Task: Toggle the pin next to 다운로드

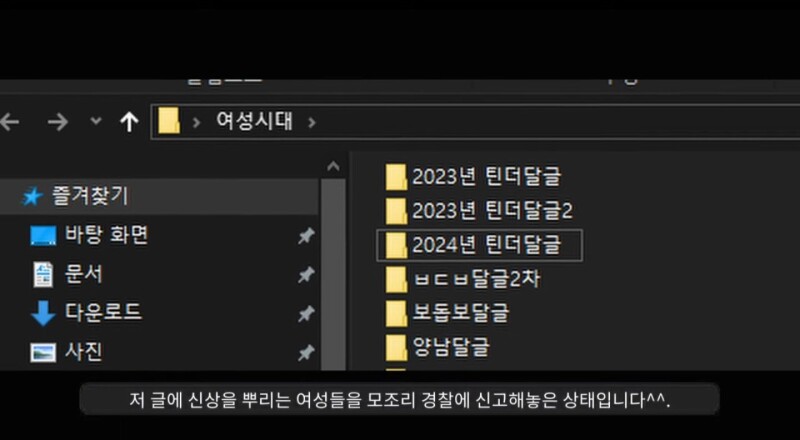Action: pos(305,314)
